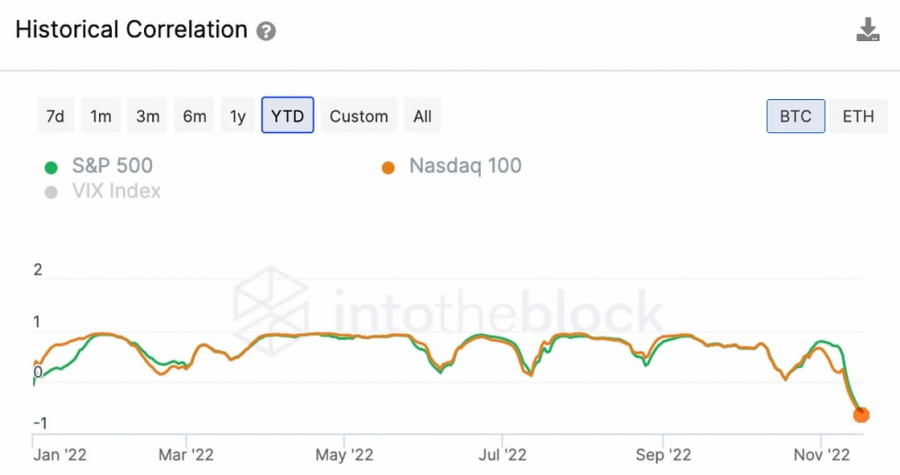Switch correlation asset to ETH
900x475 pixels.
(x=858, y=116)
